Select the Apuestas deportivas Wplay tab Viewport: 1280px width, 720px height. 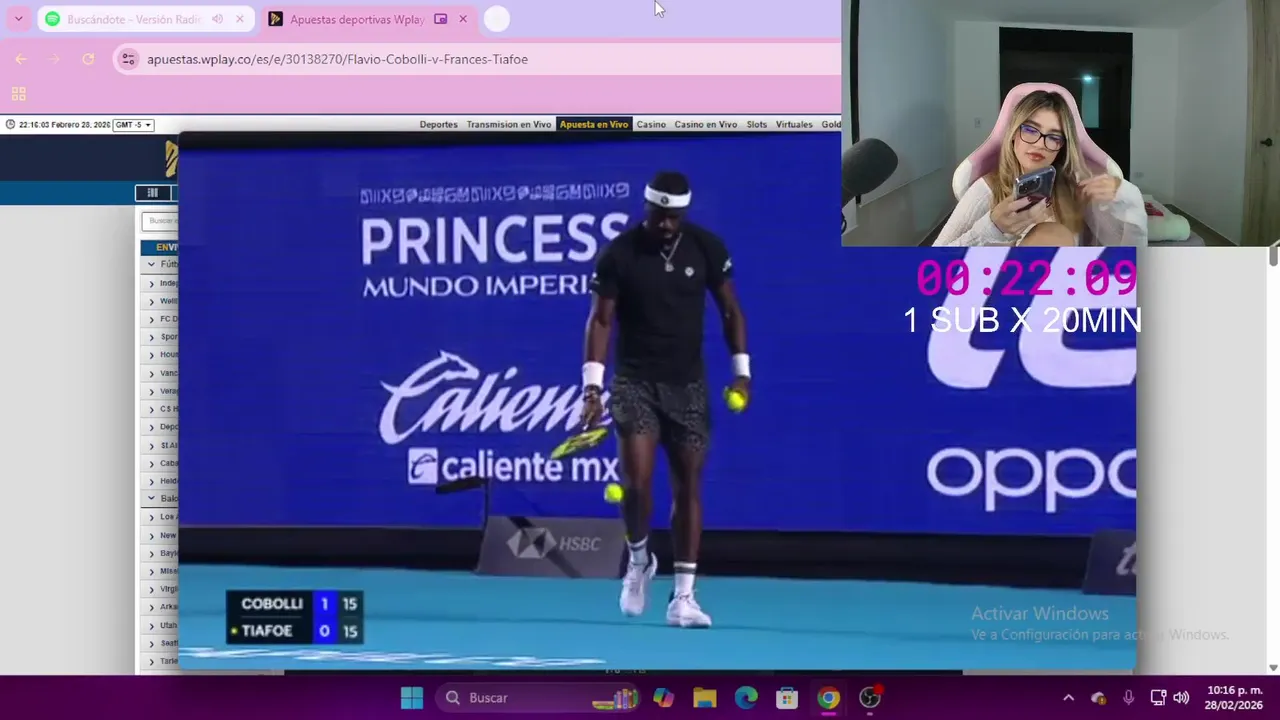click(x=357, y=19)
